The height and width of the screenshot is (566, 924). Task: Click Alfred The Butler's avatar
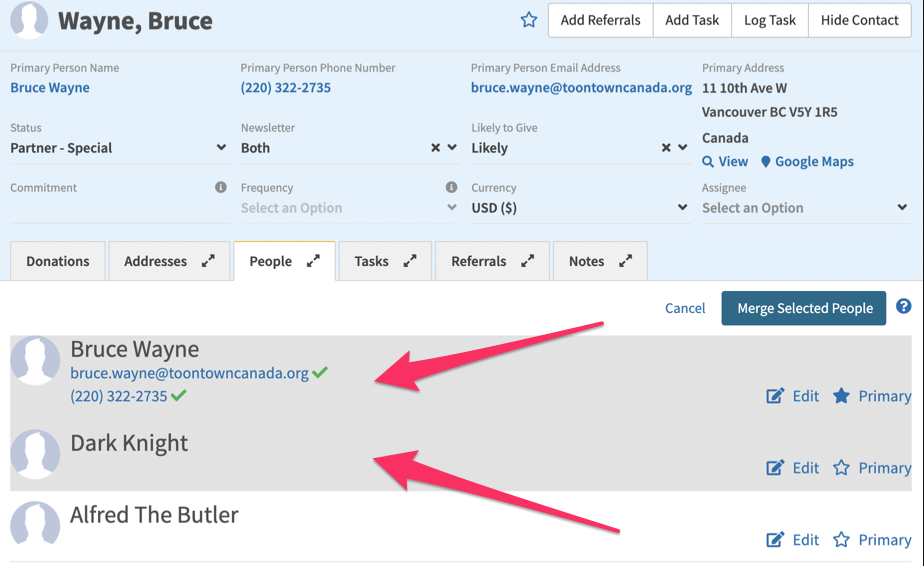point(35,523)
